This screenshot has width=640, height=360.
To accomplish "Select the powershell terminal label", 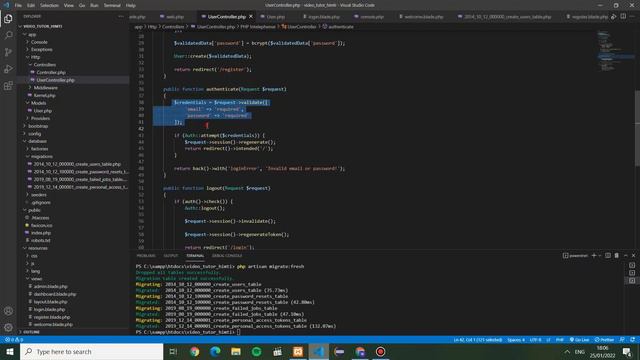I will (576, 256).
